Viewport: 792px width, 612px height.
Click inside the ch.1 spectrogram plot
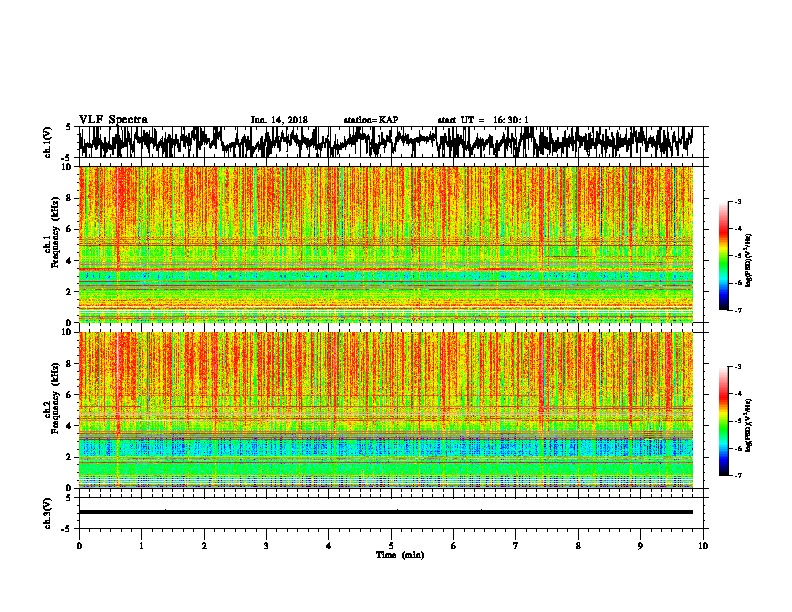pyautogui.click(x=385, y=244)
